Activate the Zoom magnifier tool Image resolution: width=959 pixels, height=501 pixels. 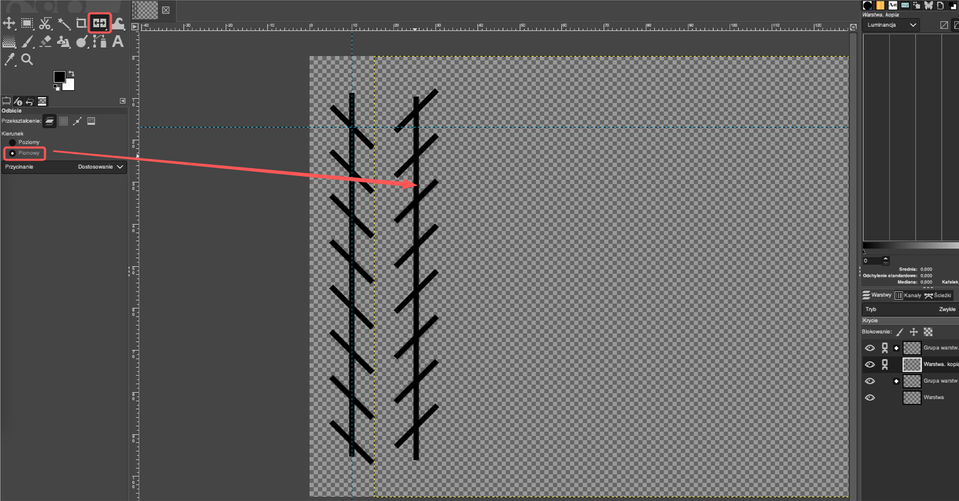(27, 60)
